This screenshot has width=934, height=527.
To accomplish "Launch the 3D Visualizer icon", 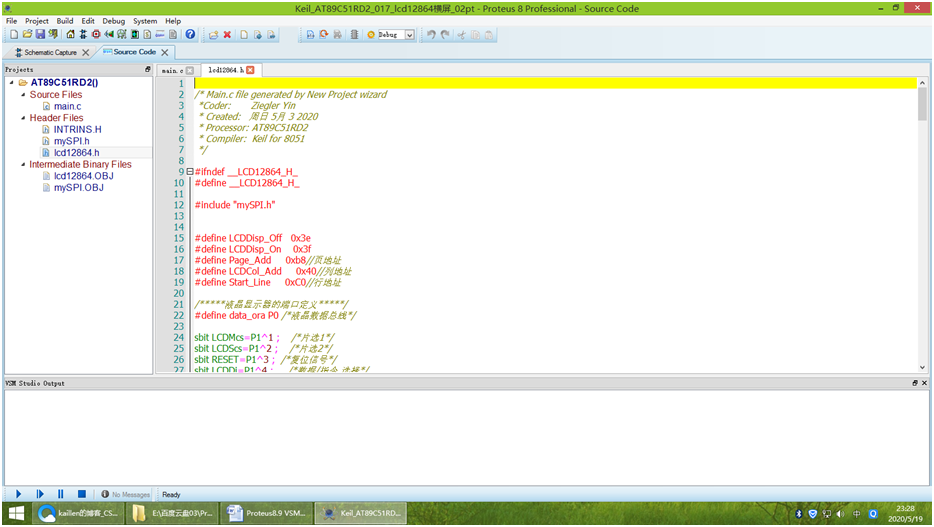I will (x=109, y=35).
